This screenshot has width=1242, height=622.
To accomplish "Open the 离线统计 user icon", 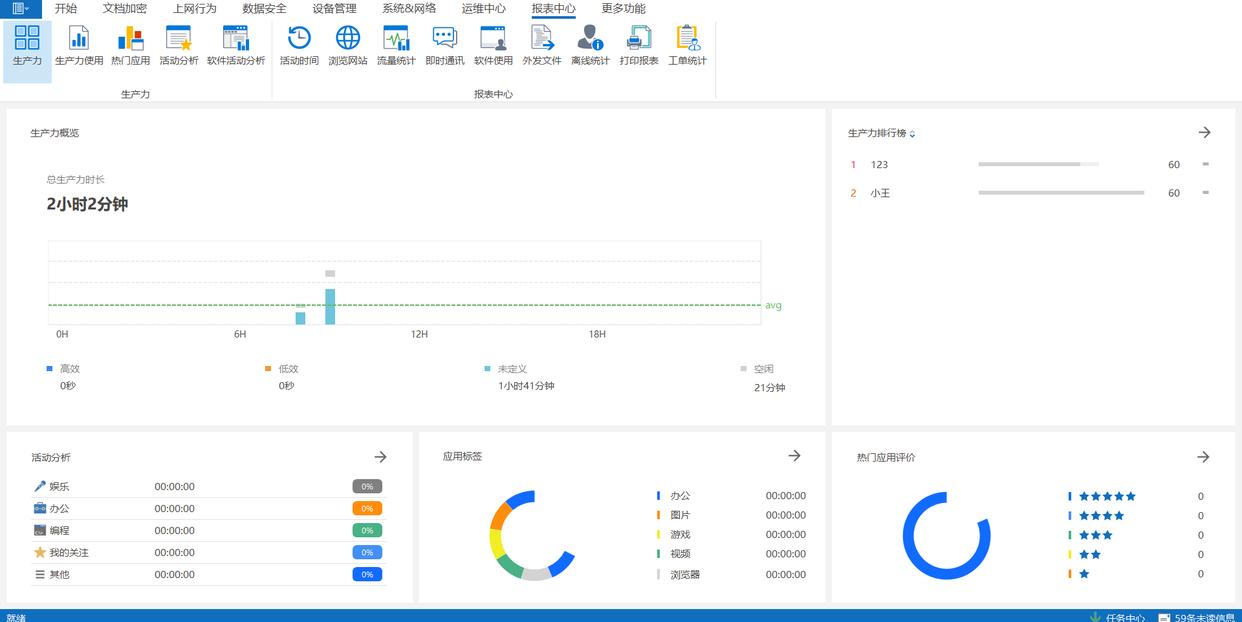I will tap(590, 45).
